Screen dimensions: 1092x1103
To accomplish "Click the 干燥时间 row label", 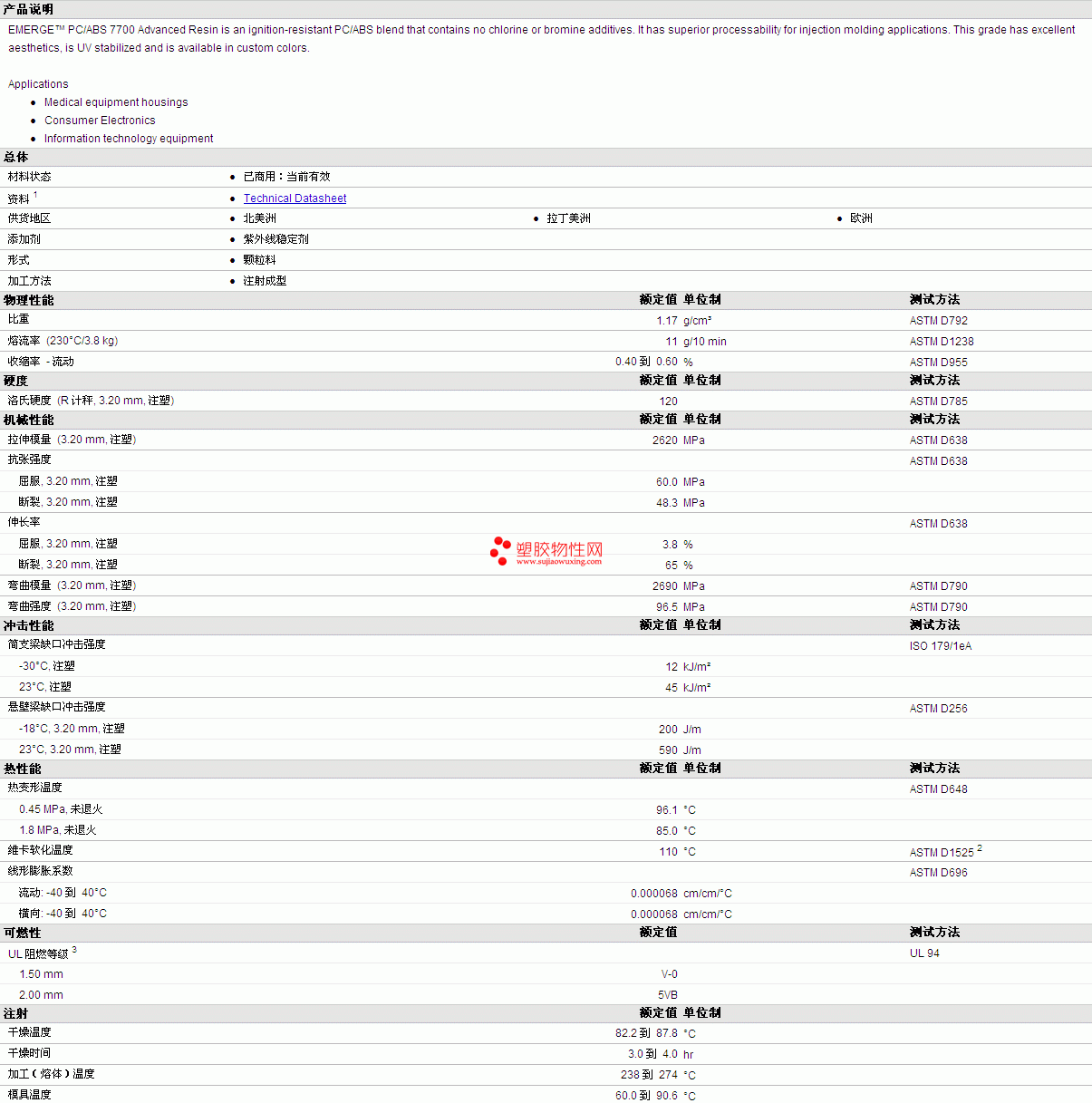I will point(29,1053).
